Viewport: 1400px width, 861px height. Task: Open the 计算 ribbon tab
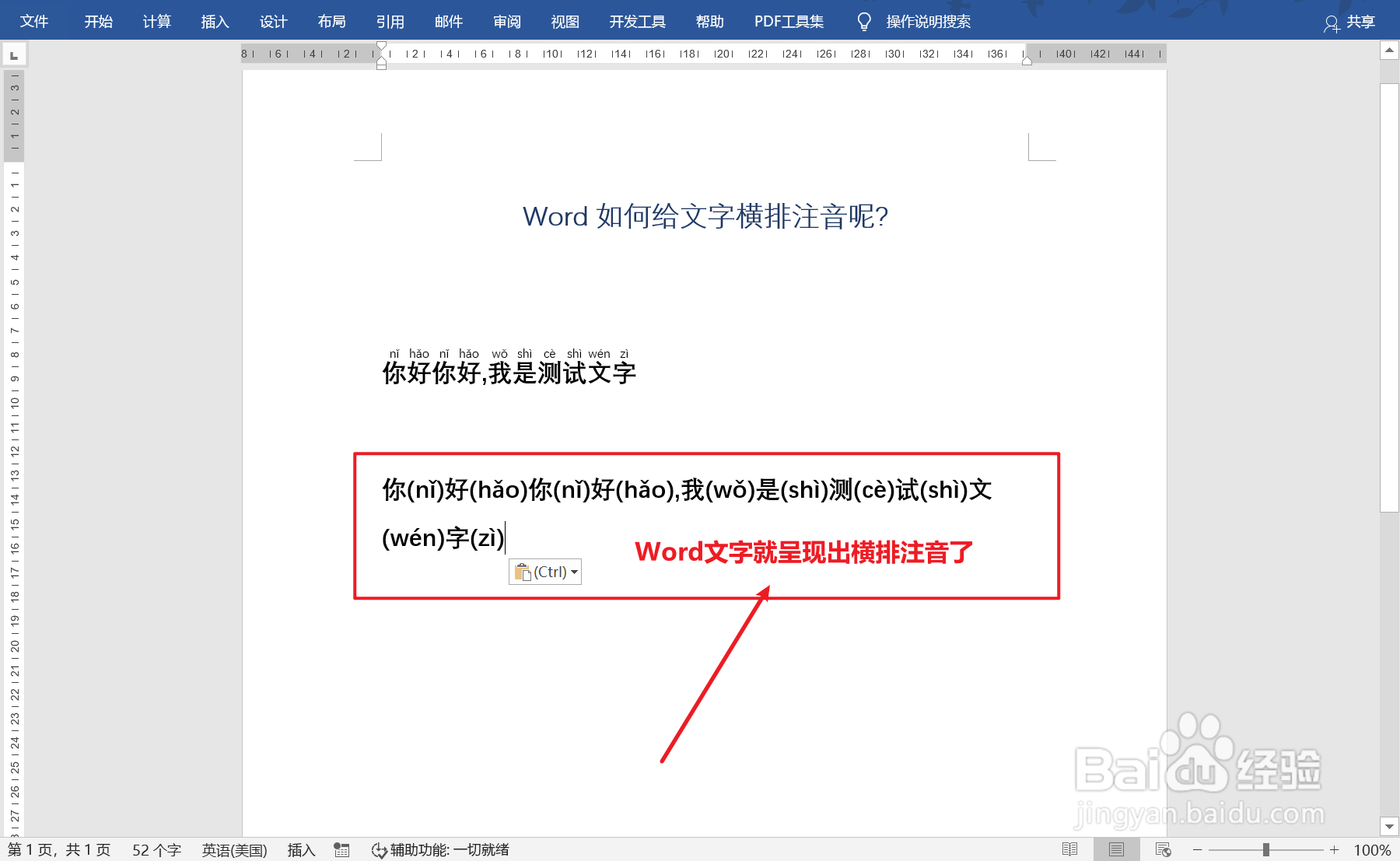tap(157, 22)
